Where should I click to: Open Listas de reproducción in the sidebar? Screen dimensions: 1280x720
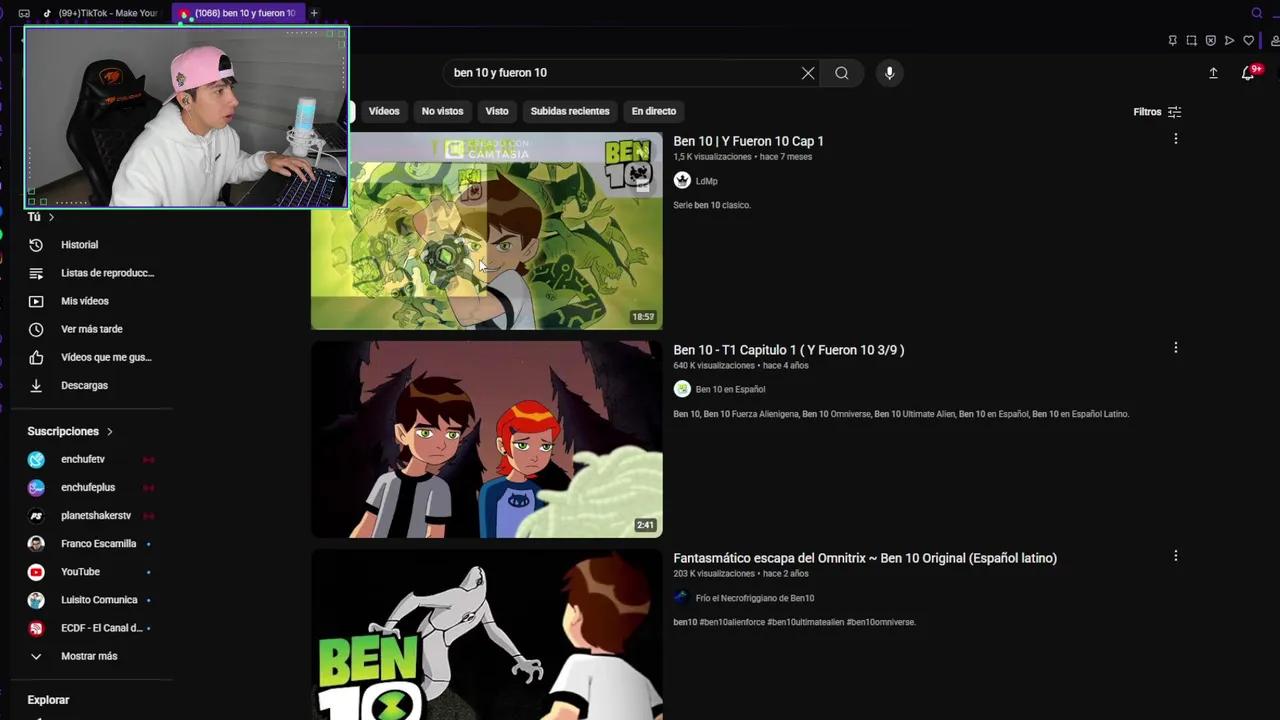(x=92, y=273)
